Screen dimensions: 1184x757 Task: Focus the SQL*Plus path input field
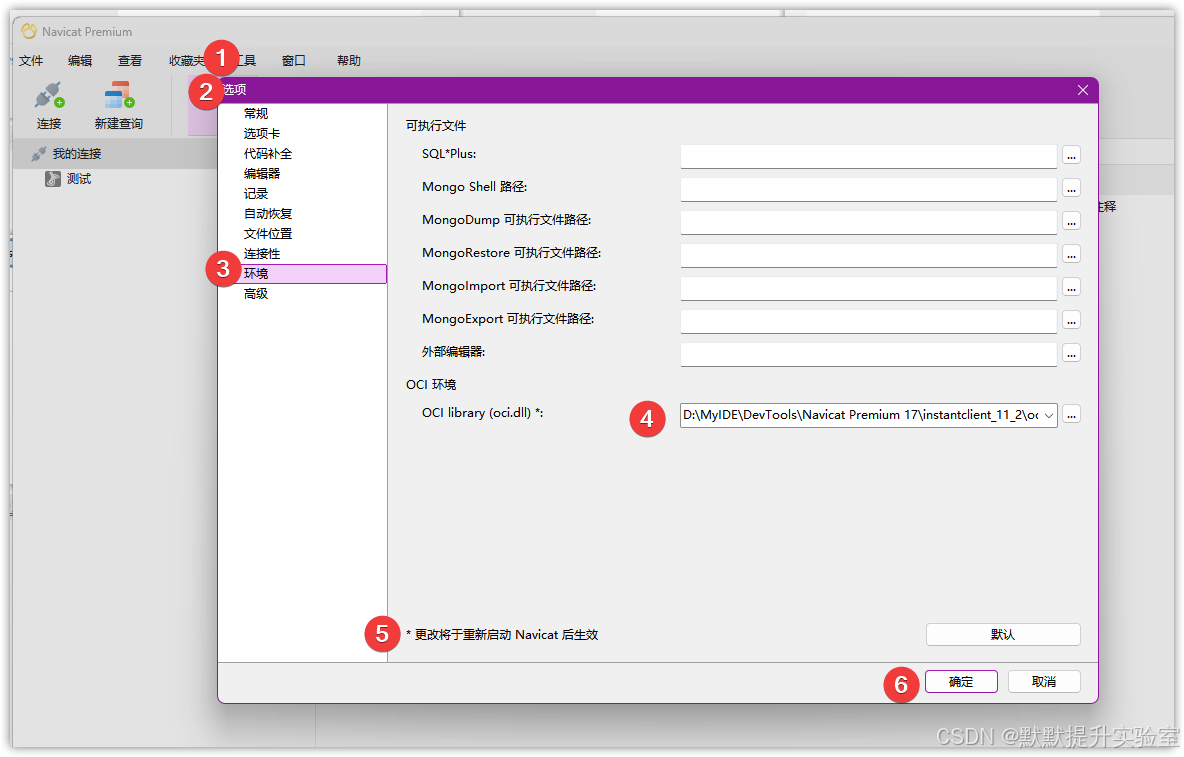coord(868,155)
